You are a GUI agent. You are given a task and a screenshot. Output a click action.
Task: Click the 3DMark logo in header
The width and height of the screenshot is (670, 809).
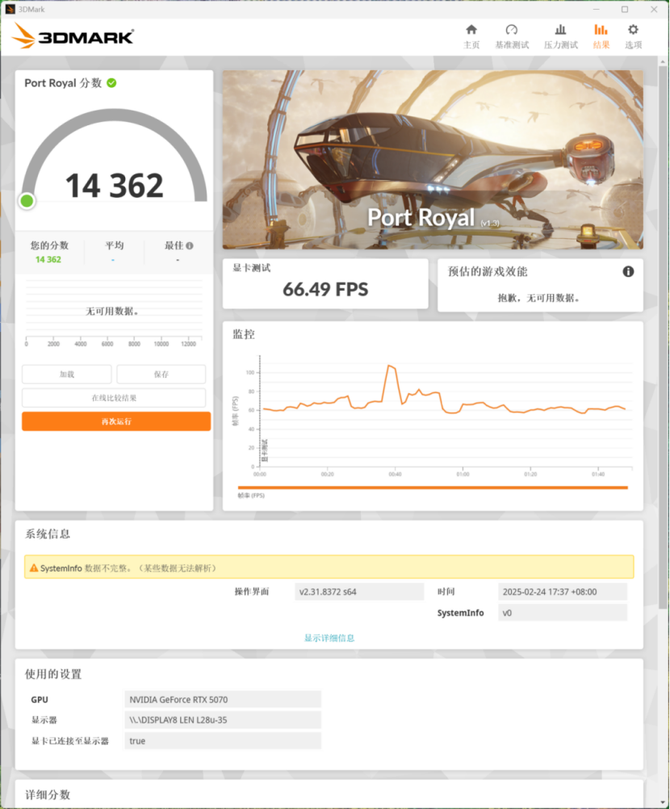(x=73, y=36)
